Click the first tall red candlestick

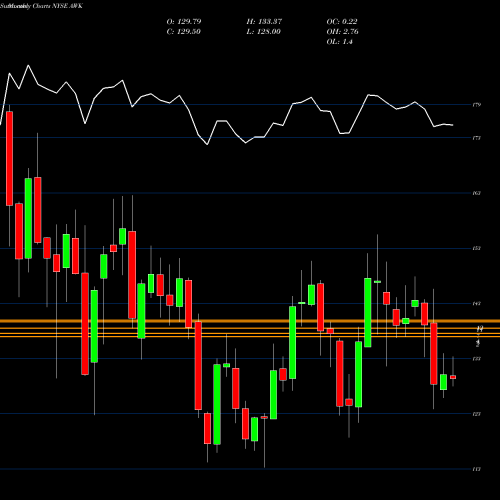(9, 158)
